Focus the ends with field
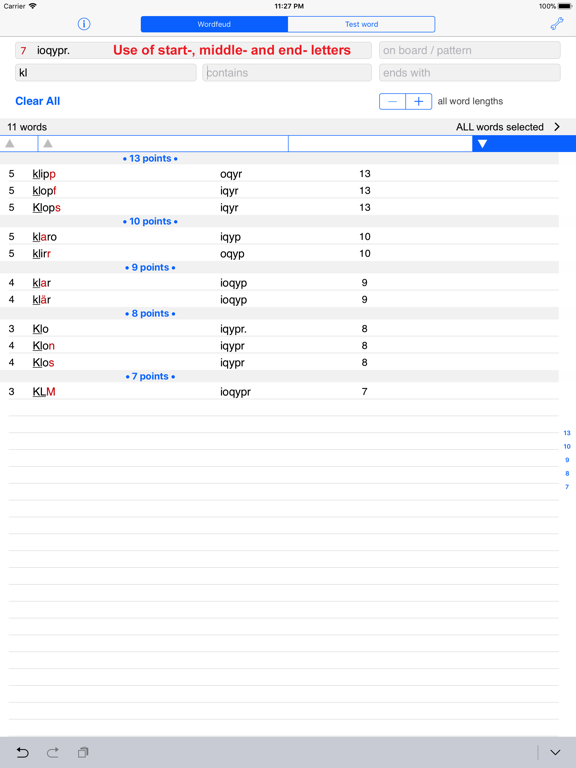The width and height of the screenshot is (576, 768). (x=470, y=73)
